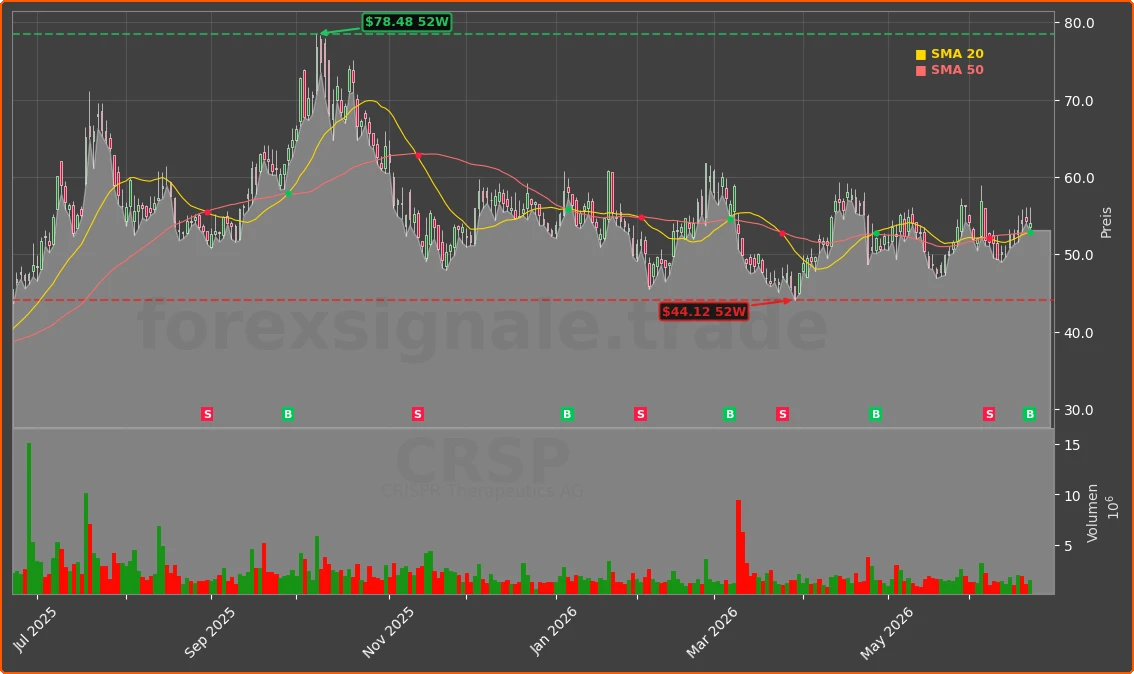Click the $44.12 52W low label
The image size is (1134, 674).
click(704, 312)
